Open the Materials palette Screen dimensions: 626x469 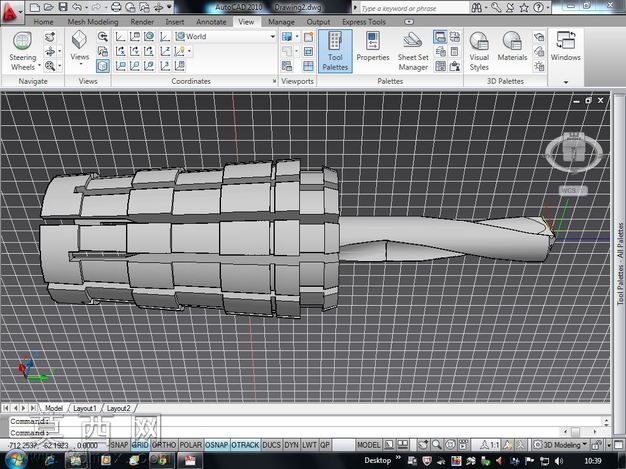512,47
